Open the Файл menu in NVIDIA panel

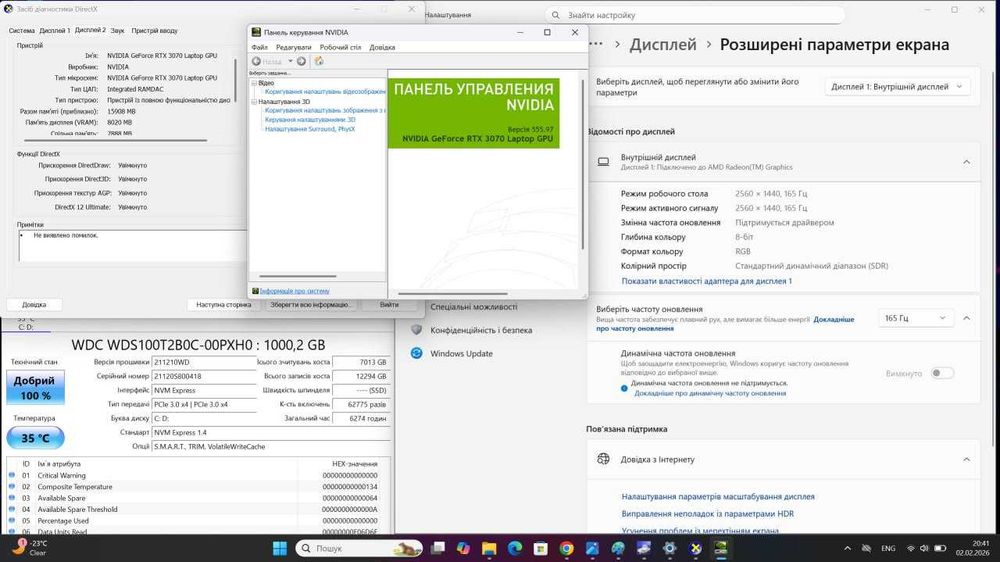tap(260, 47)
